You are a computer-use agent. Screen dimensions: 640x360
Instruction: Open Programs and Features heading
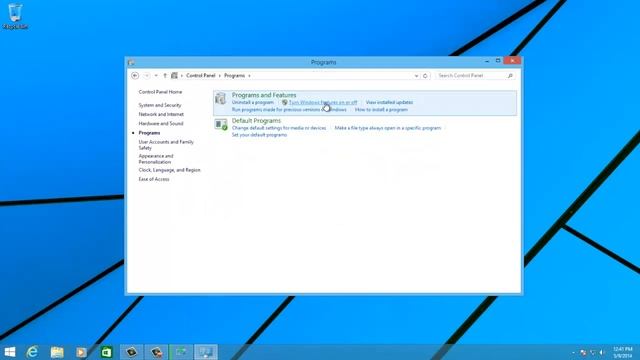(x=264, y=95)
